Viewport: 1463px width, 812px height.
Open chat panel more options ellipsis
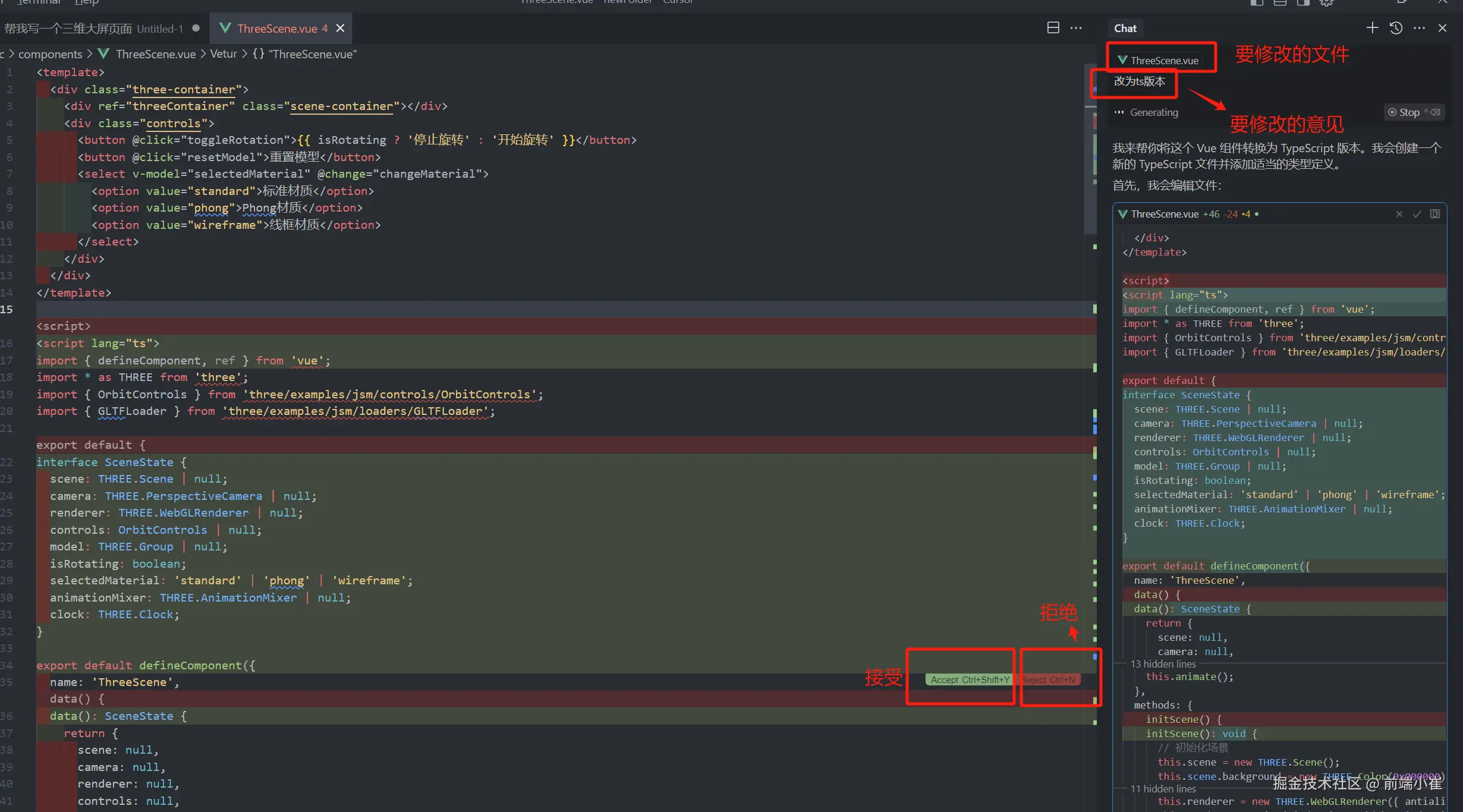coord(1419,28)
